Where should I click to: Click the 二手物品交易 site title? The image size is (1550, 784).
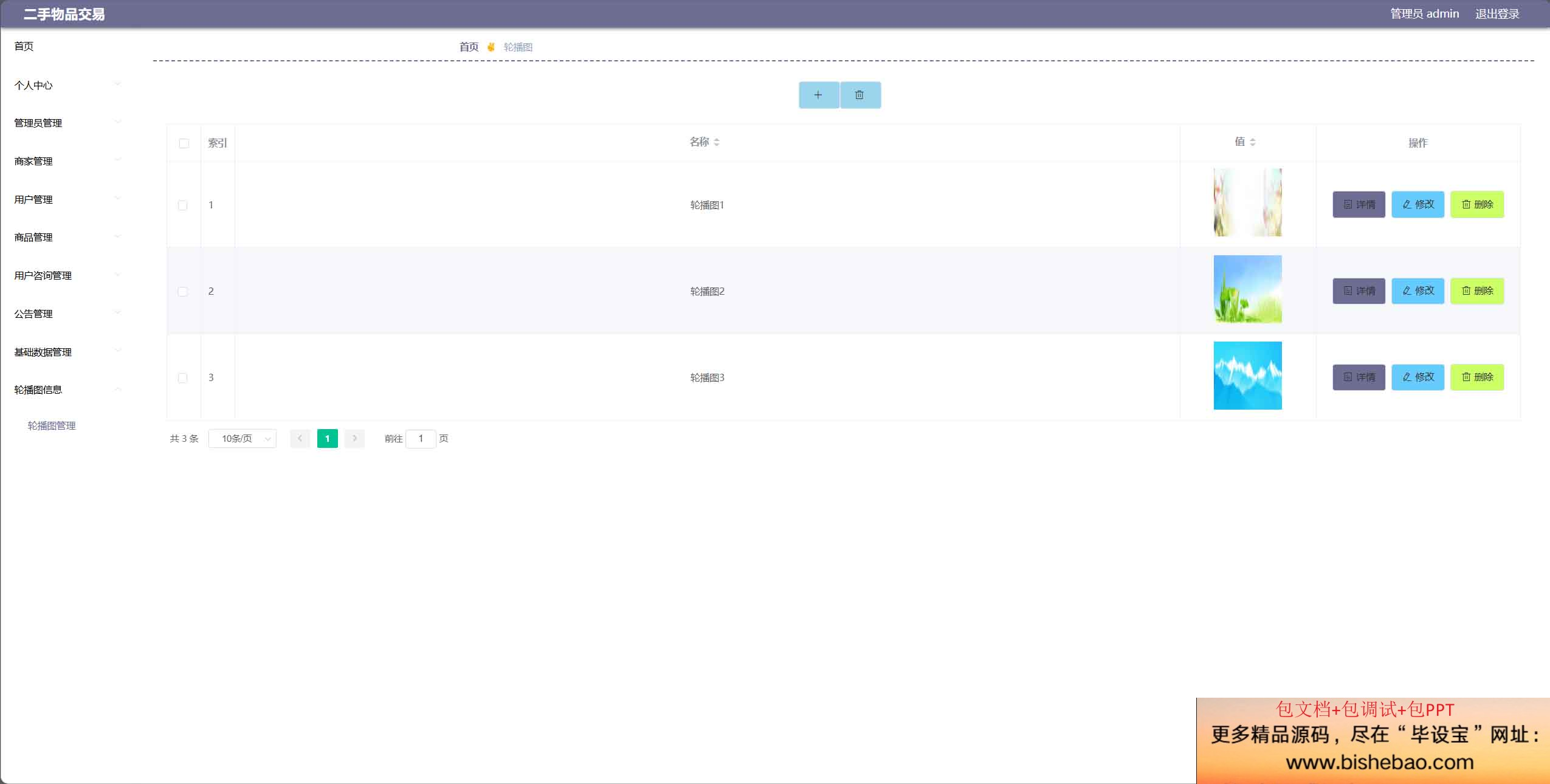coord(64,14)
